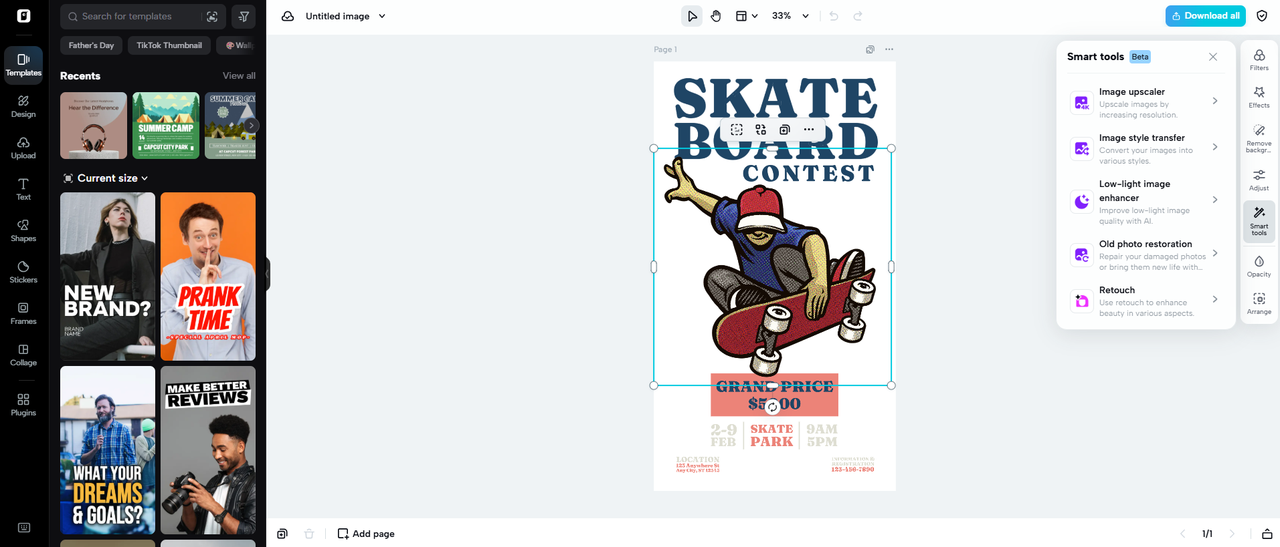This screenshot has width=1280, height=547.
Task: Open Filters in right toolbar
Action: pyautogui.click(x=1259, y=60)
